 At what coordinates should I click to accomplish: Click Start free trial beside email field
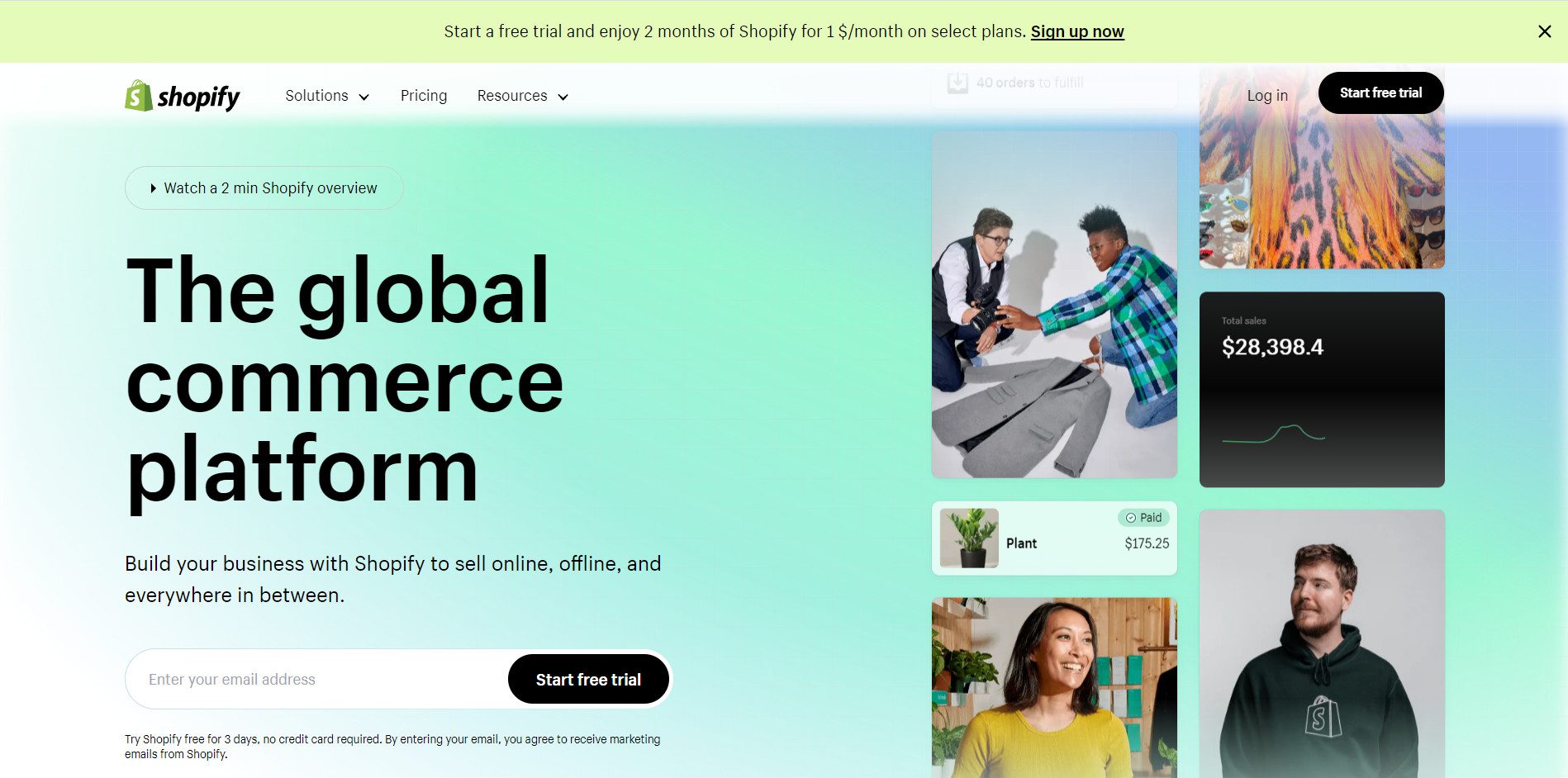pyautogui.click(x=588, y=679)
